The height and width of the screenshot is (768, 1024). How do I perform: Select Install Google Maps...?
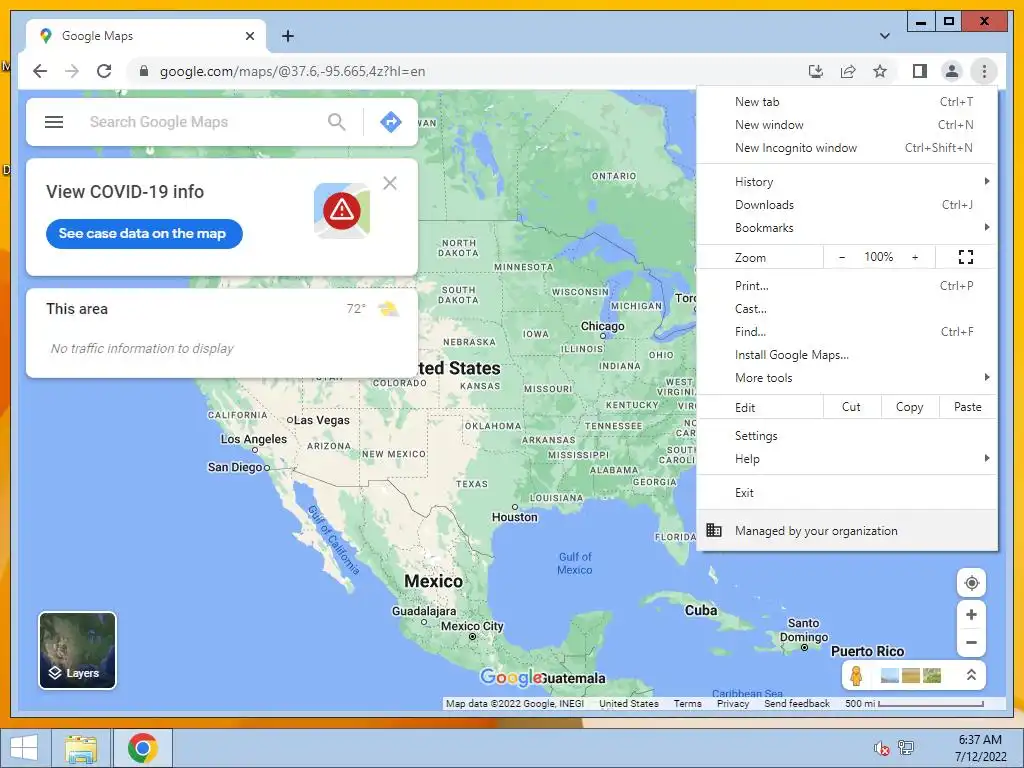847,355
